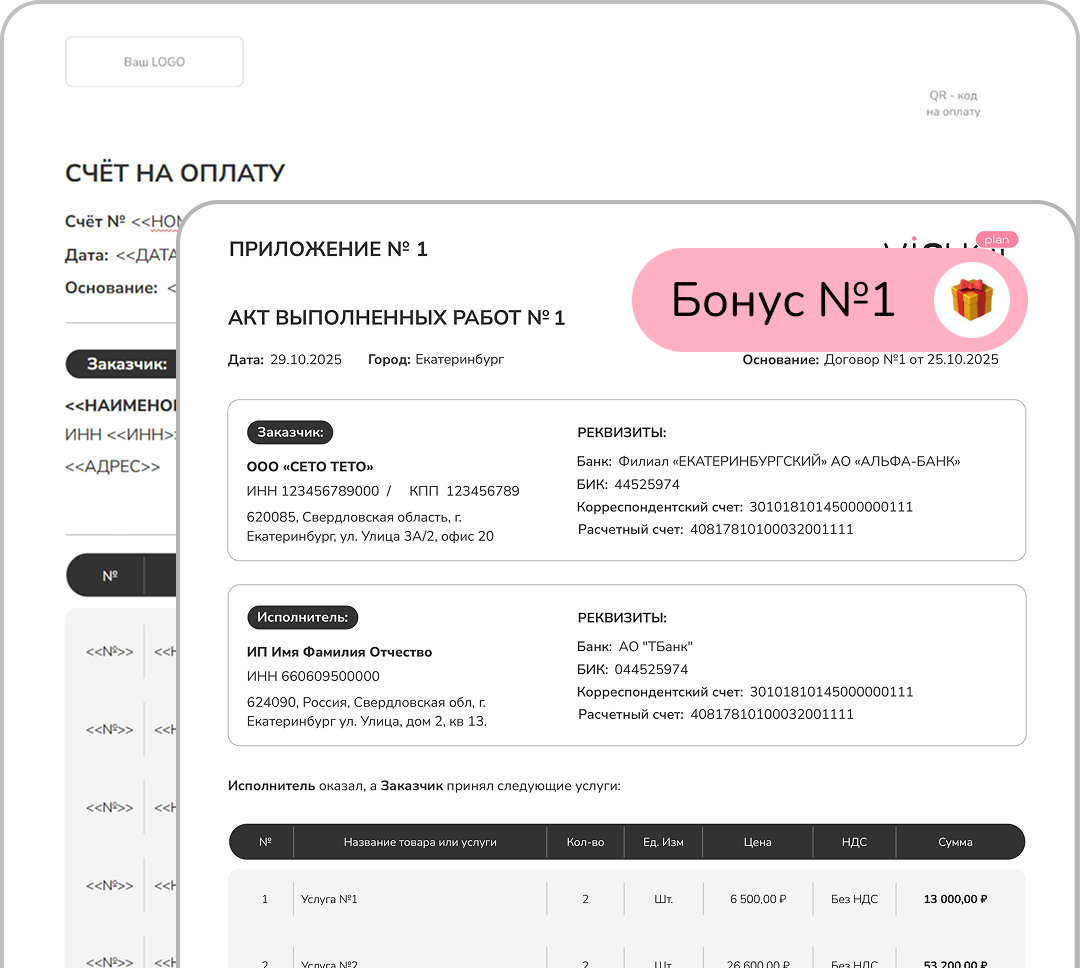Click the pink "plan" tag
This screenshot has width=1080, height=968.
click(x=996, y=240)
